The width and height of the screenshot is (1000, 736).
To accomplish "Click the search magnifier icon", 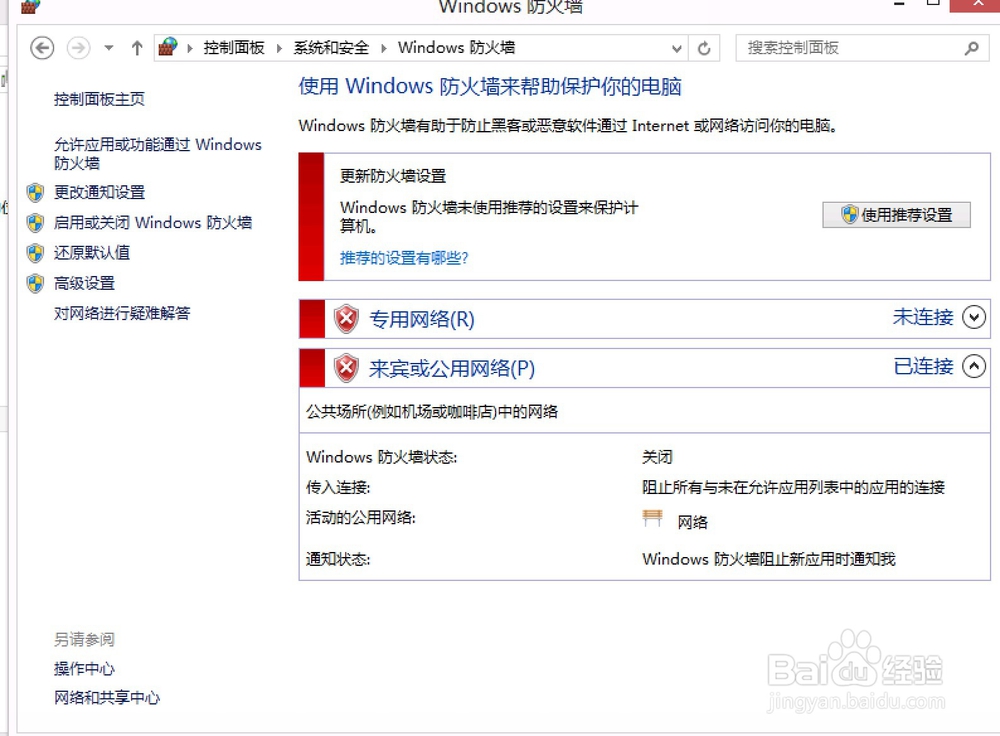I will point(971,47).
